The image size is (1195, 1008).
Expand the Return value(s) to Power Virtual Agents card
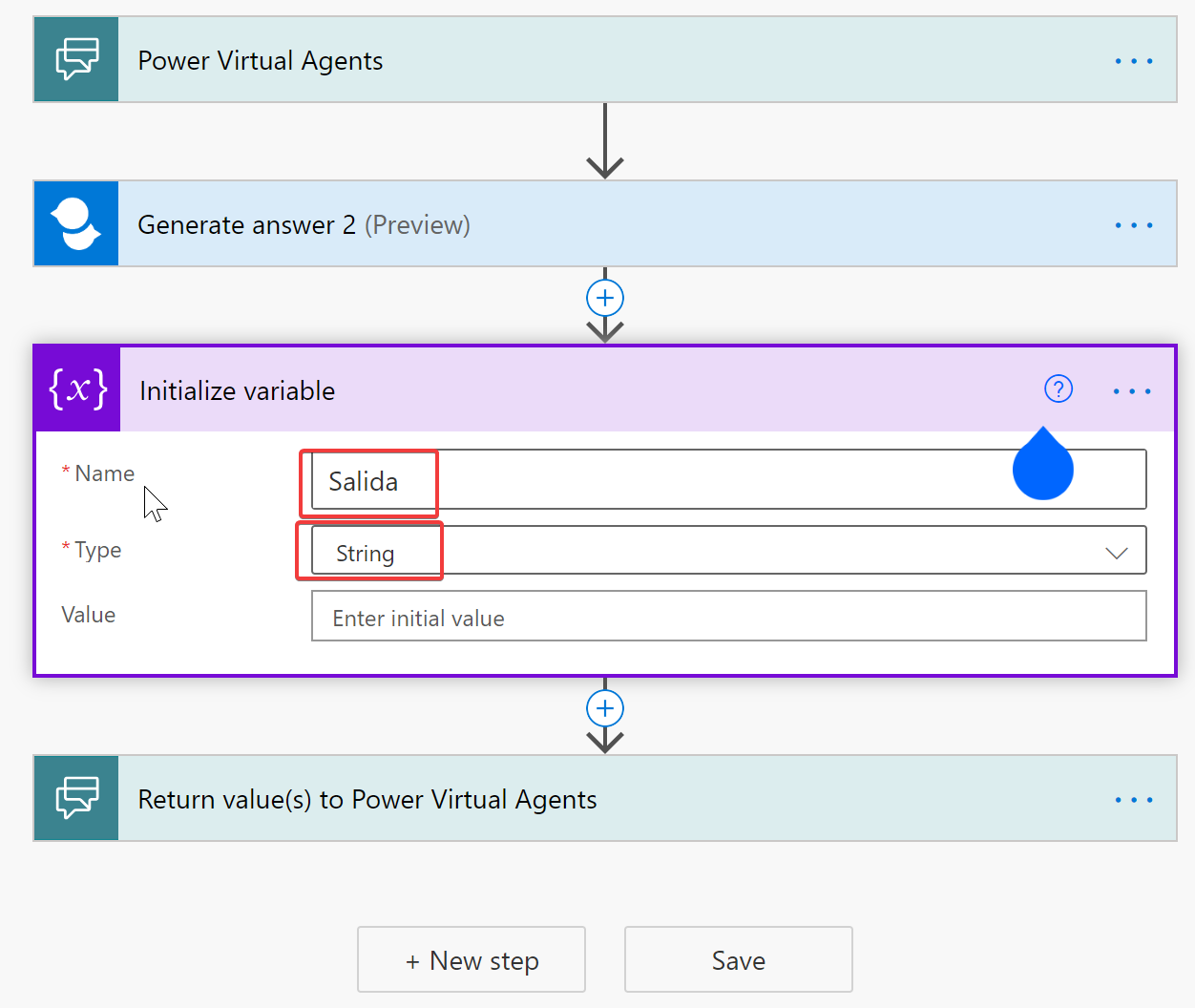764,800
